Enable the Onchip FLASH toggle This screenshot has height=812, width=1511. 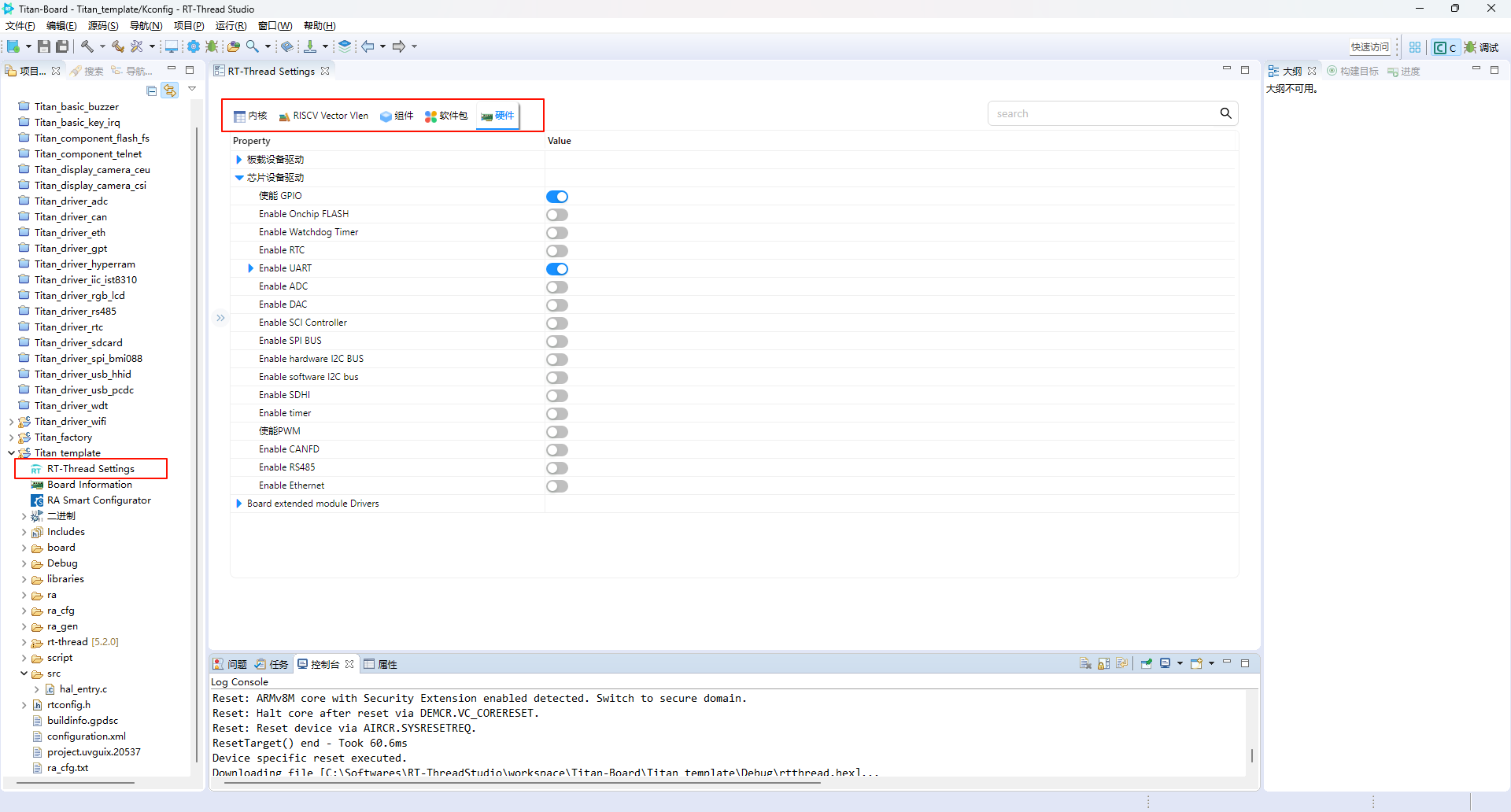[557, 215]
